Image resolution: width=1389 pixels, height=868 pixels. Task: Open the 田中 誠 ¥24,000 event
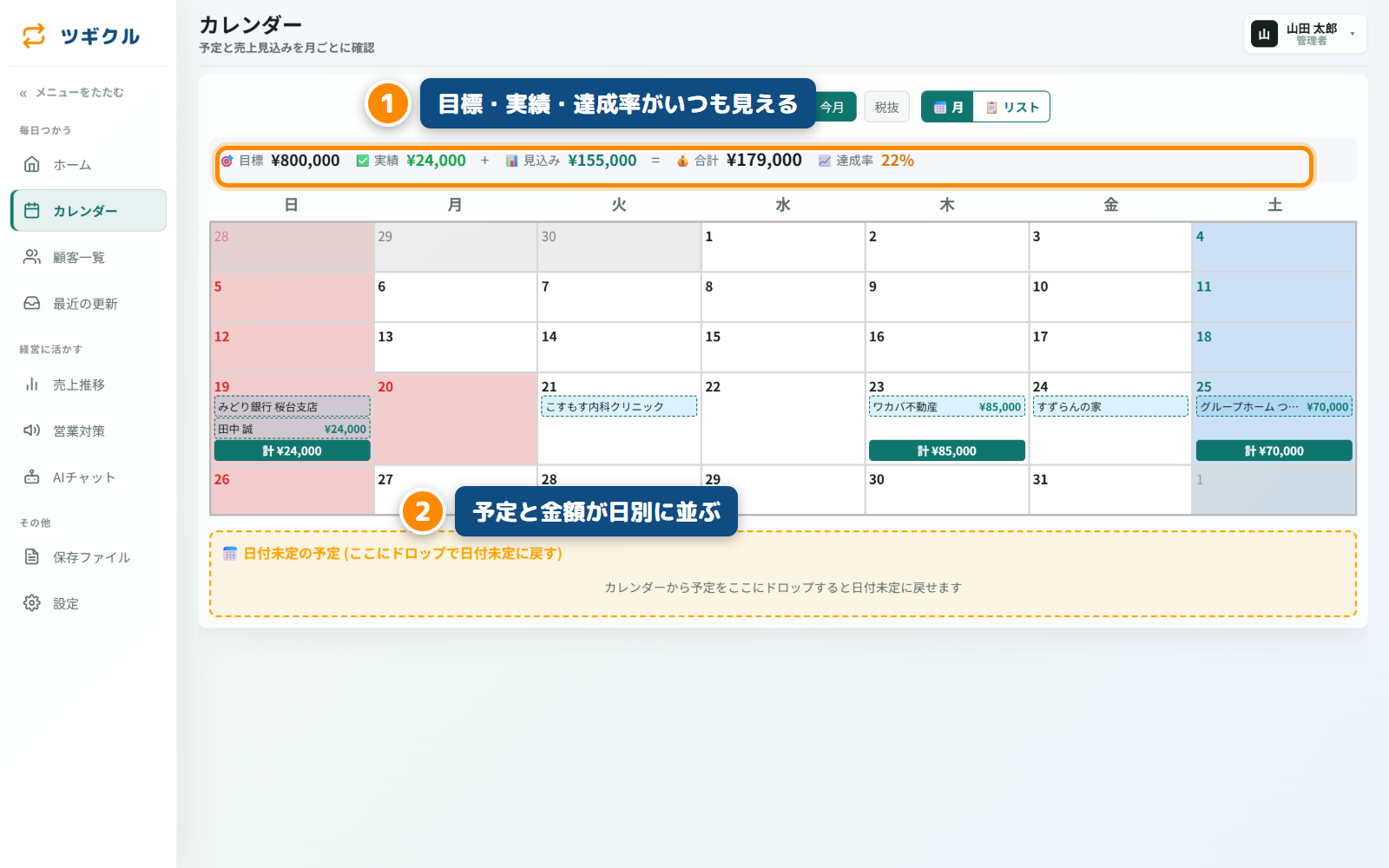click(x=293, y=429)
